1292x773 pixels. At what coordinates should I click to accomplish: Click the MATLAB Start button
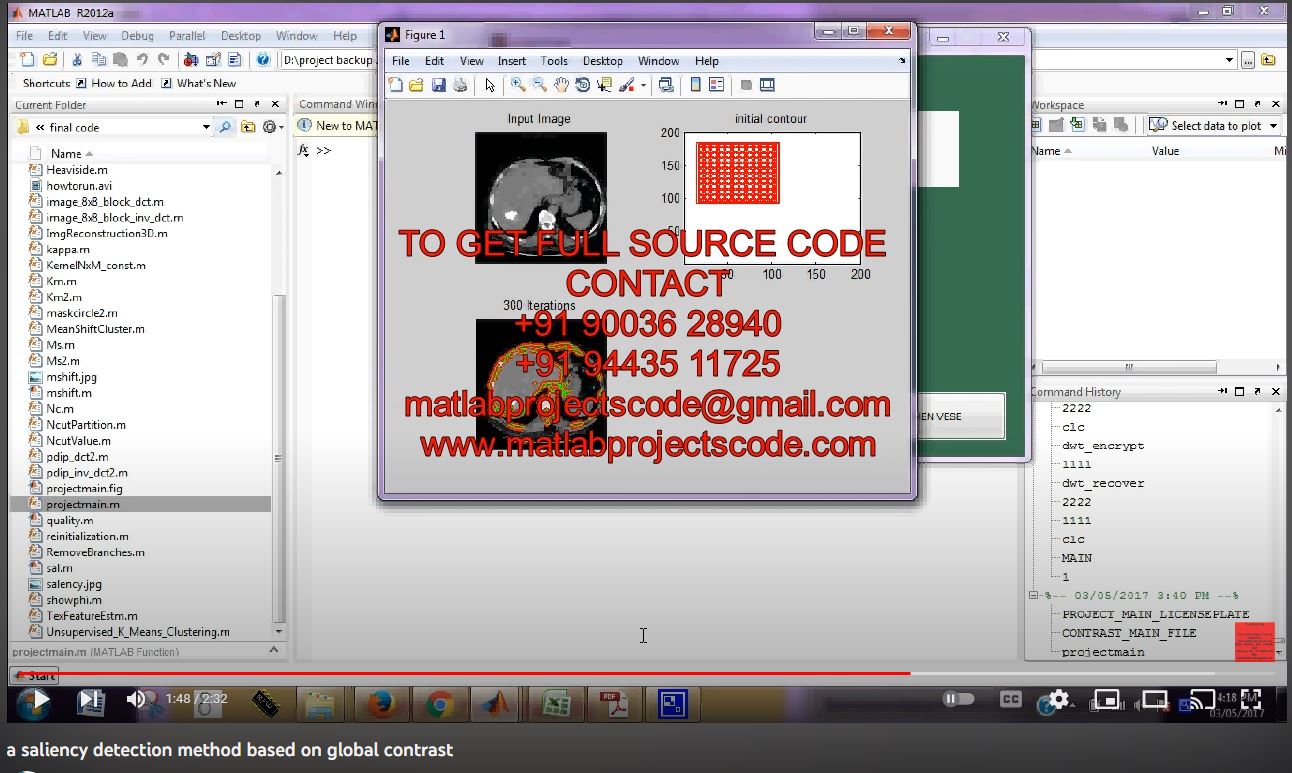click(x=34, y=676)
